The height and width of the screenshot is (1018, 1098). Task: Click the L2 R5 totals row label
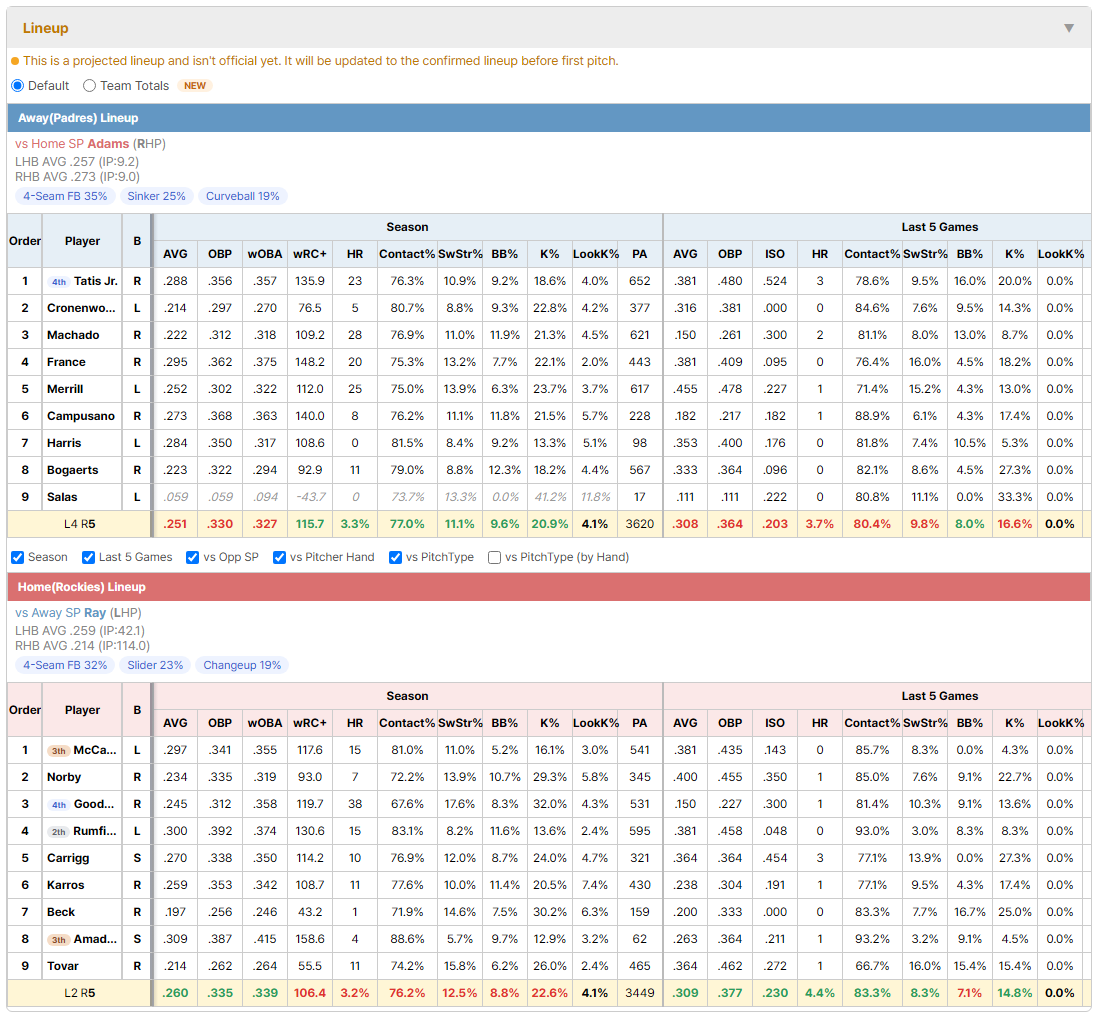79,993
